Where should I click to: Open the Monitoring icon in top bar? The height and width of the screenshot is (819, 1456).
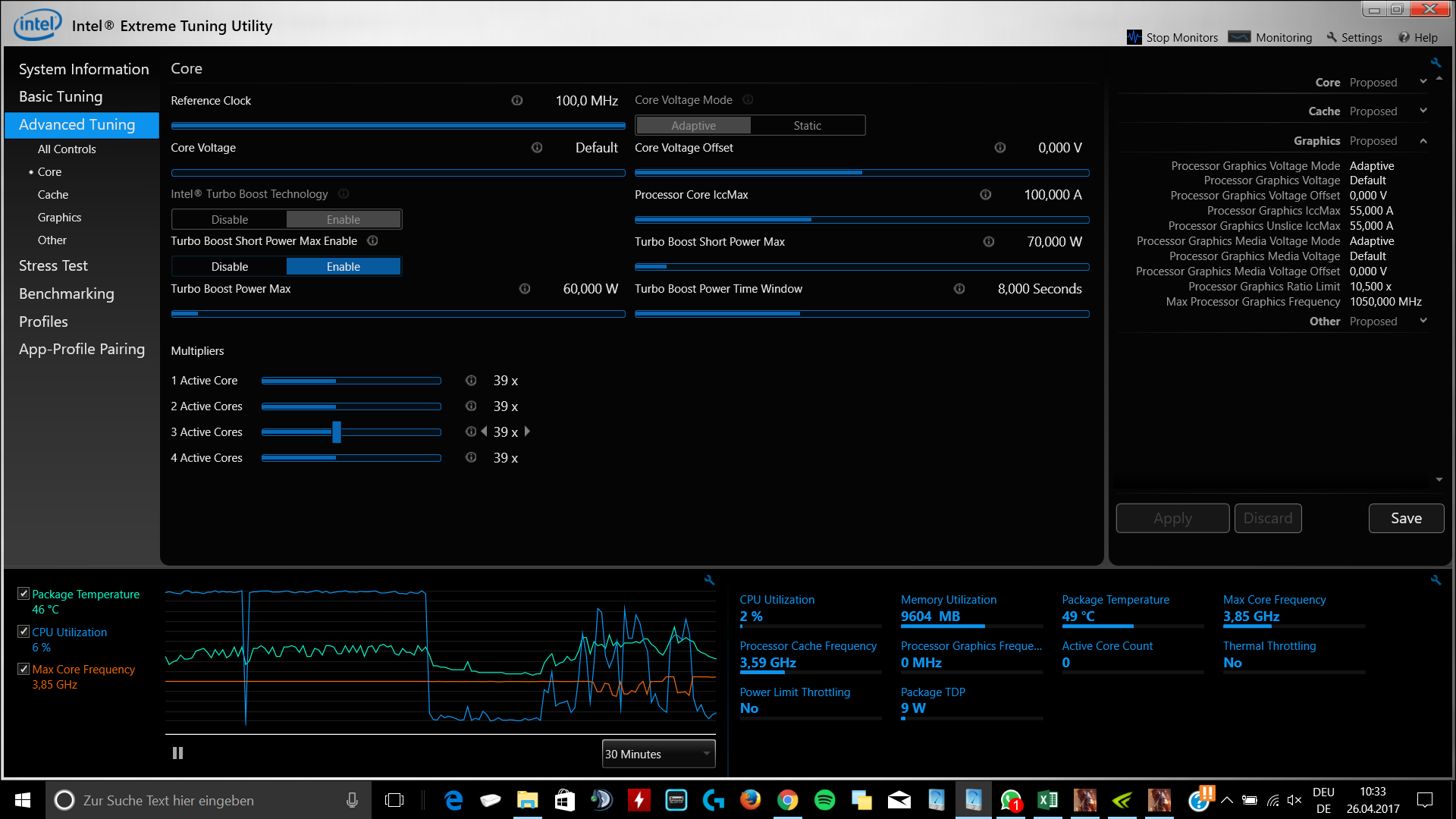tap(1239, 37)
